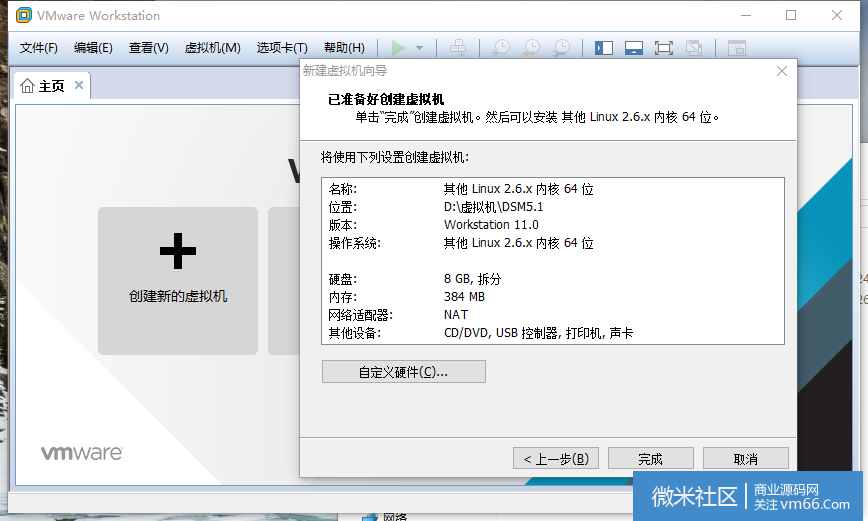Viewport: 868px width, 521px height.
Task: Open the 文件(F) menu
Action: [x=38, y=48]
